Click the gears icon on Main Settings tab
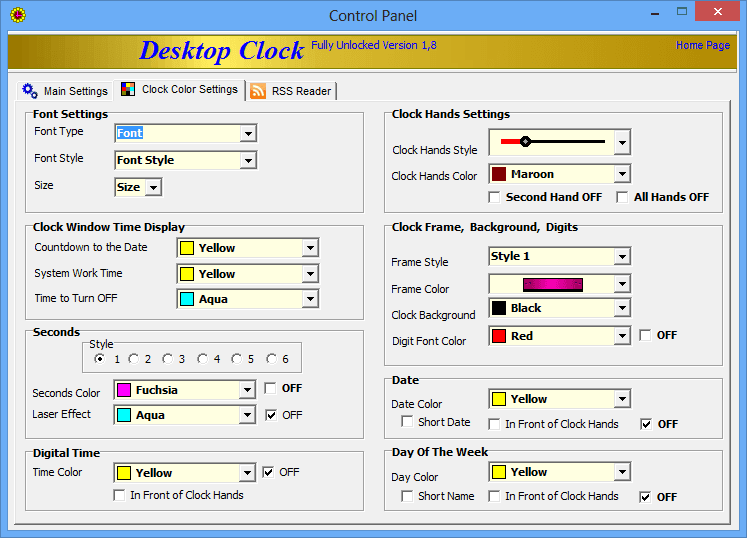 click(x=30, y=91)
